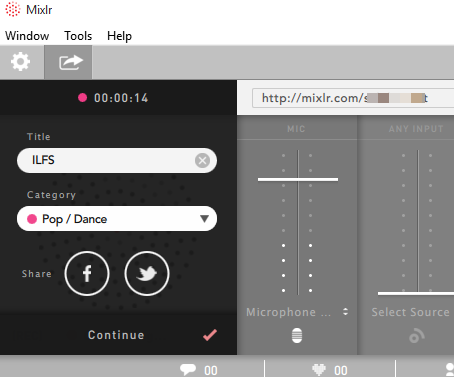This screenshot has height=377, width=454.
Task: Open the Tools menu
Action: (78, 36)
